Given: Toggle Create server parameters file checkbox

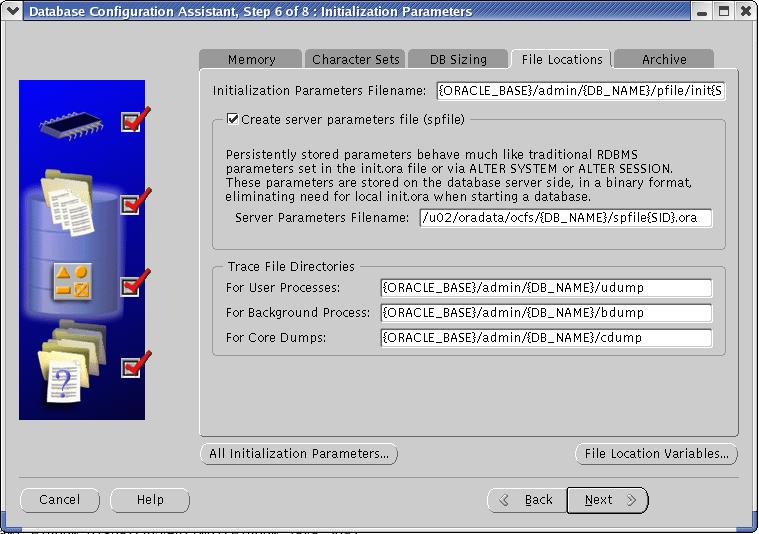Looking at the screenshot, I should click(233, 119).
